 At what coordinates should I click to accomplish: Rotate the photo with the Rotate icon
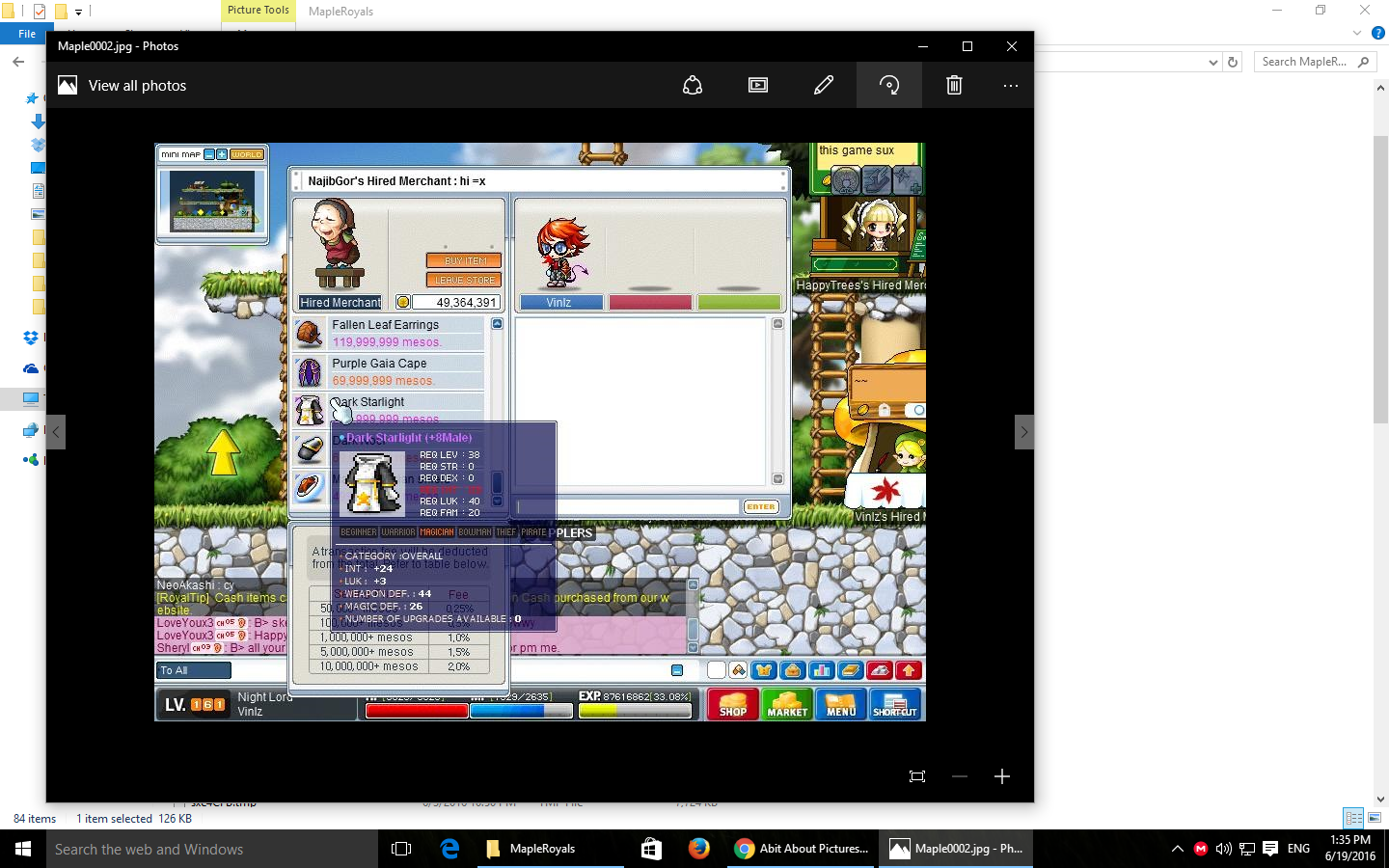coord(889,85)
